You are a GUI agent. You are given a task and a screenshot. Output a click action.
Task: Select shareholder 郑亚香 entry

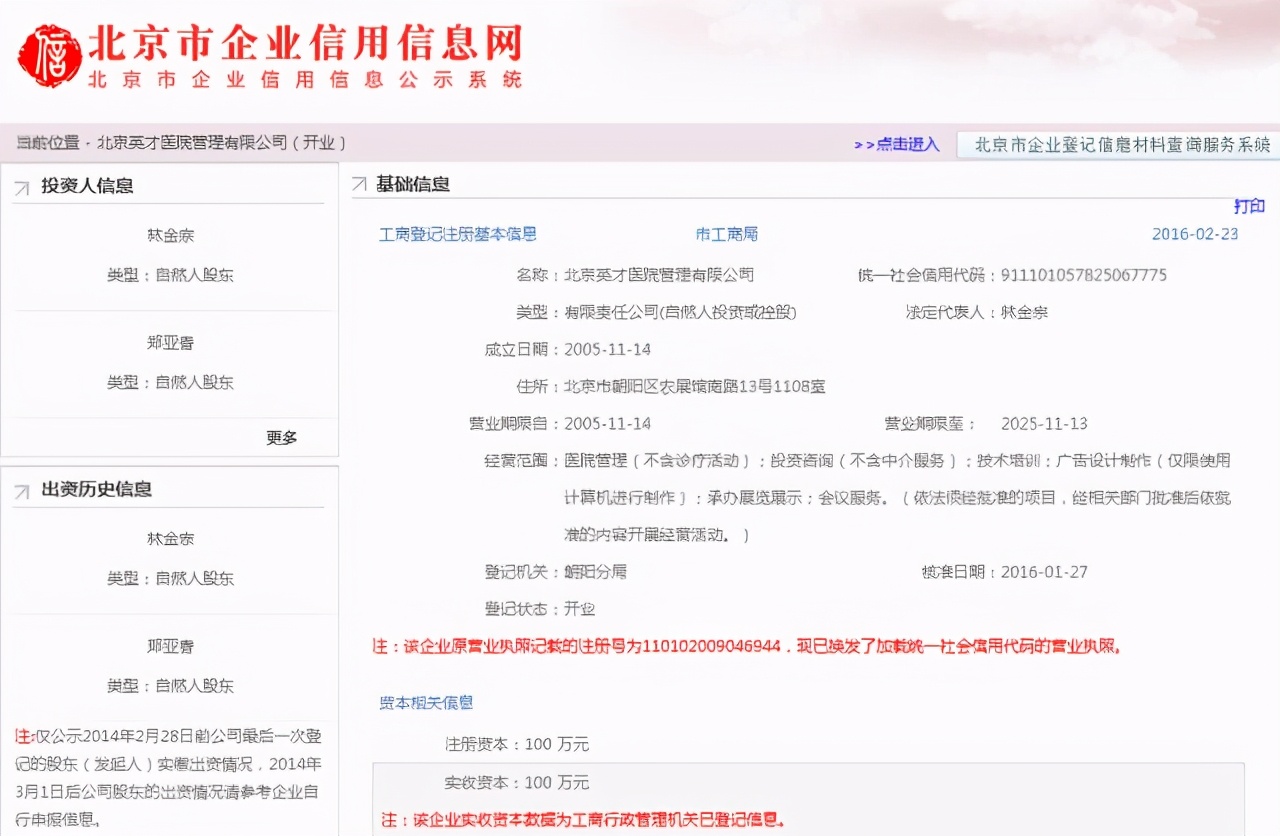169,340
